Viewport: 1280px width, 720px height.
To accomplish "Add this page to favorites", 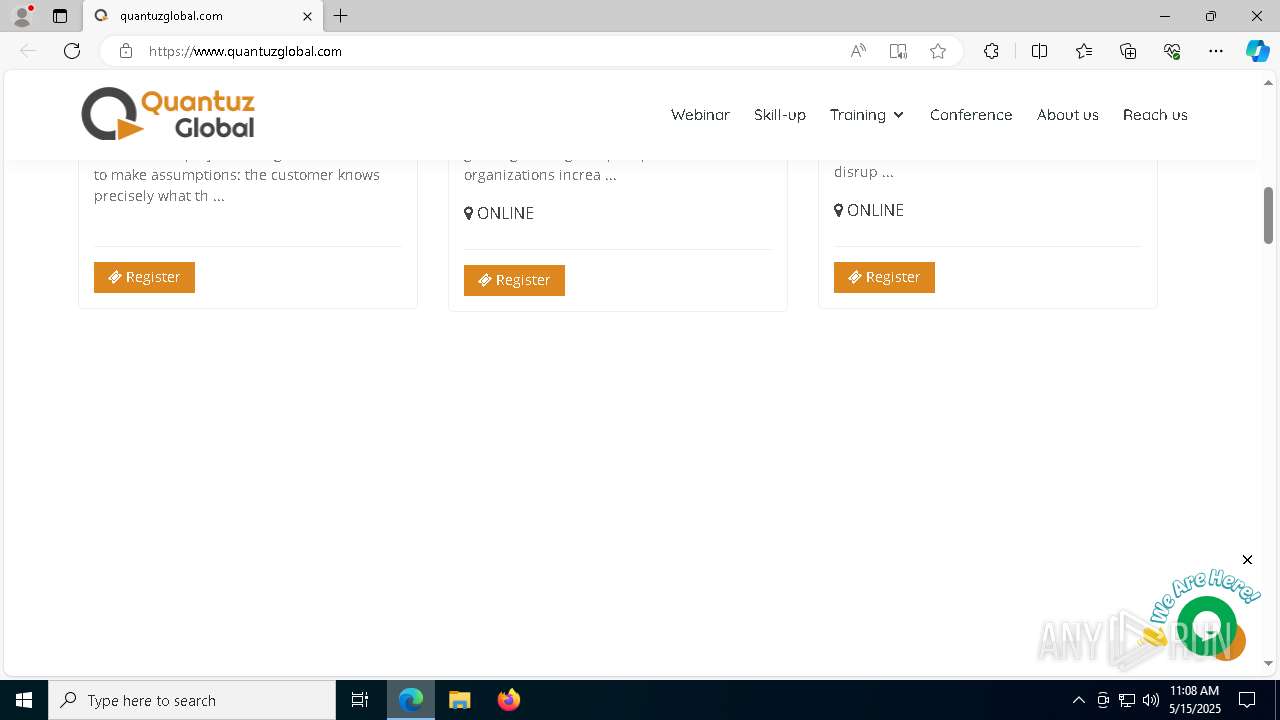I will 938,51.
